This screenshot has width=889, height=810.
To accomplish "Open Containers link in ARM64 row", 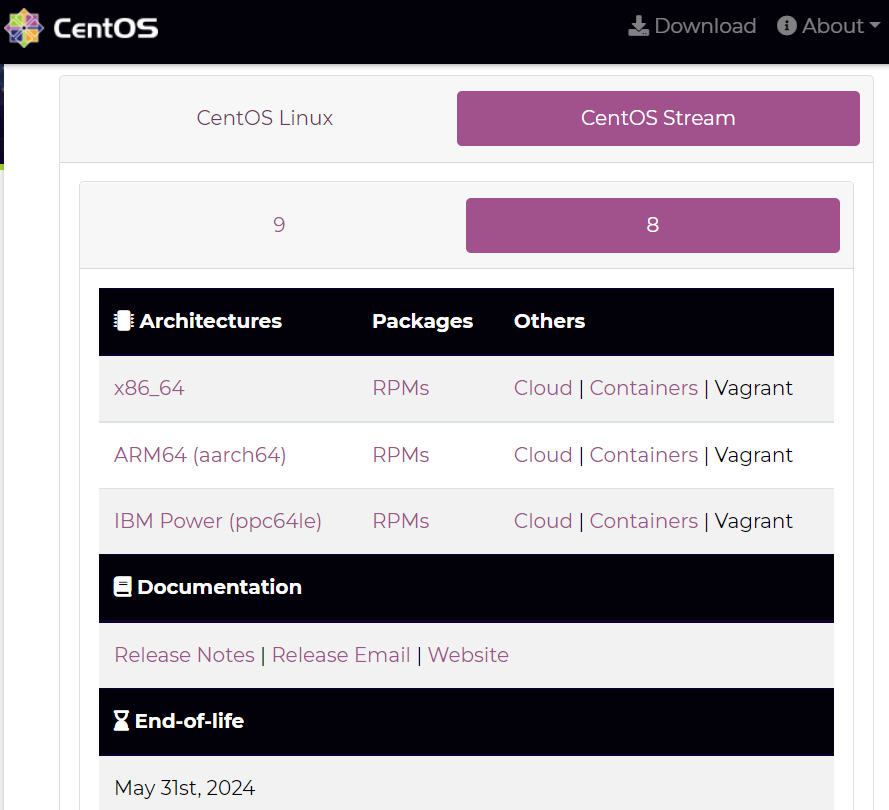I will click(644, 455).
